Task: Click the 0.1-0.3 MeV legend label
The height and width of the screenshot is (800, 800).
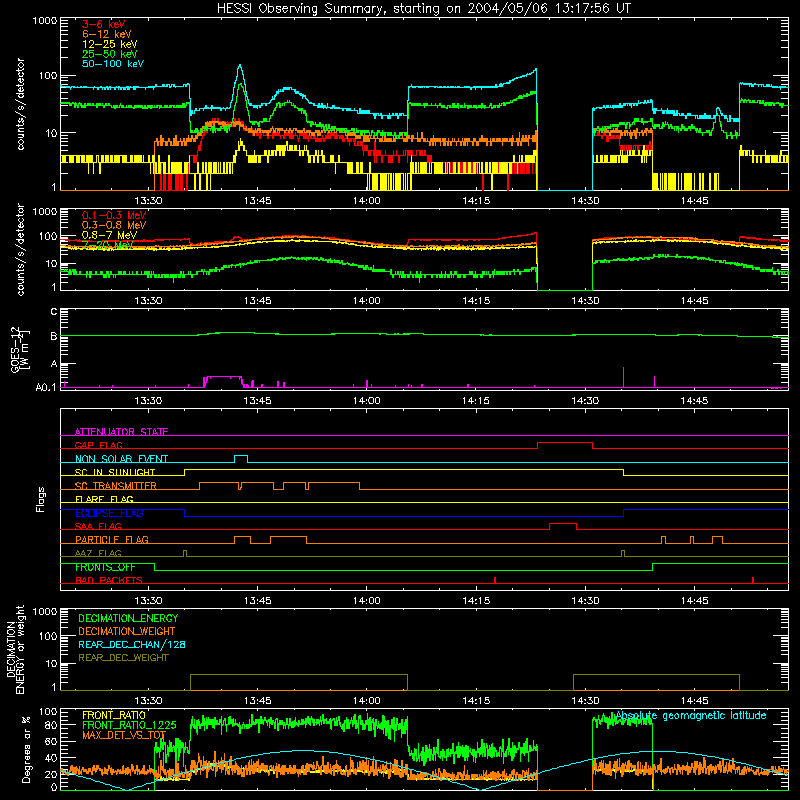Action: pyautogui.click(x=114, y=215)
